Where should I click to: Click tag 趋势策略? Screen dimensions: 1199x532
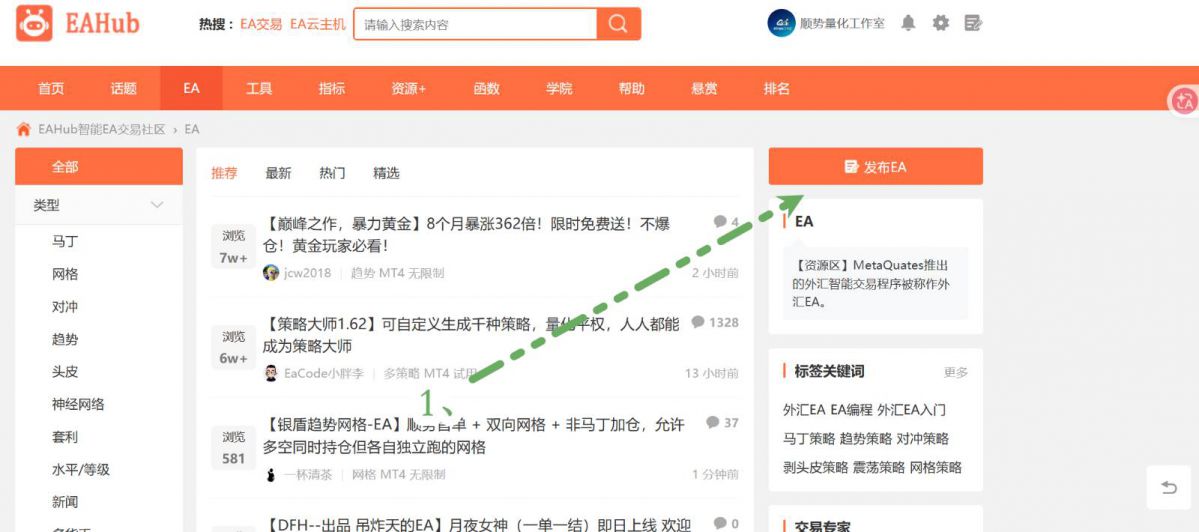[866, 439]
